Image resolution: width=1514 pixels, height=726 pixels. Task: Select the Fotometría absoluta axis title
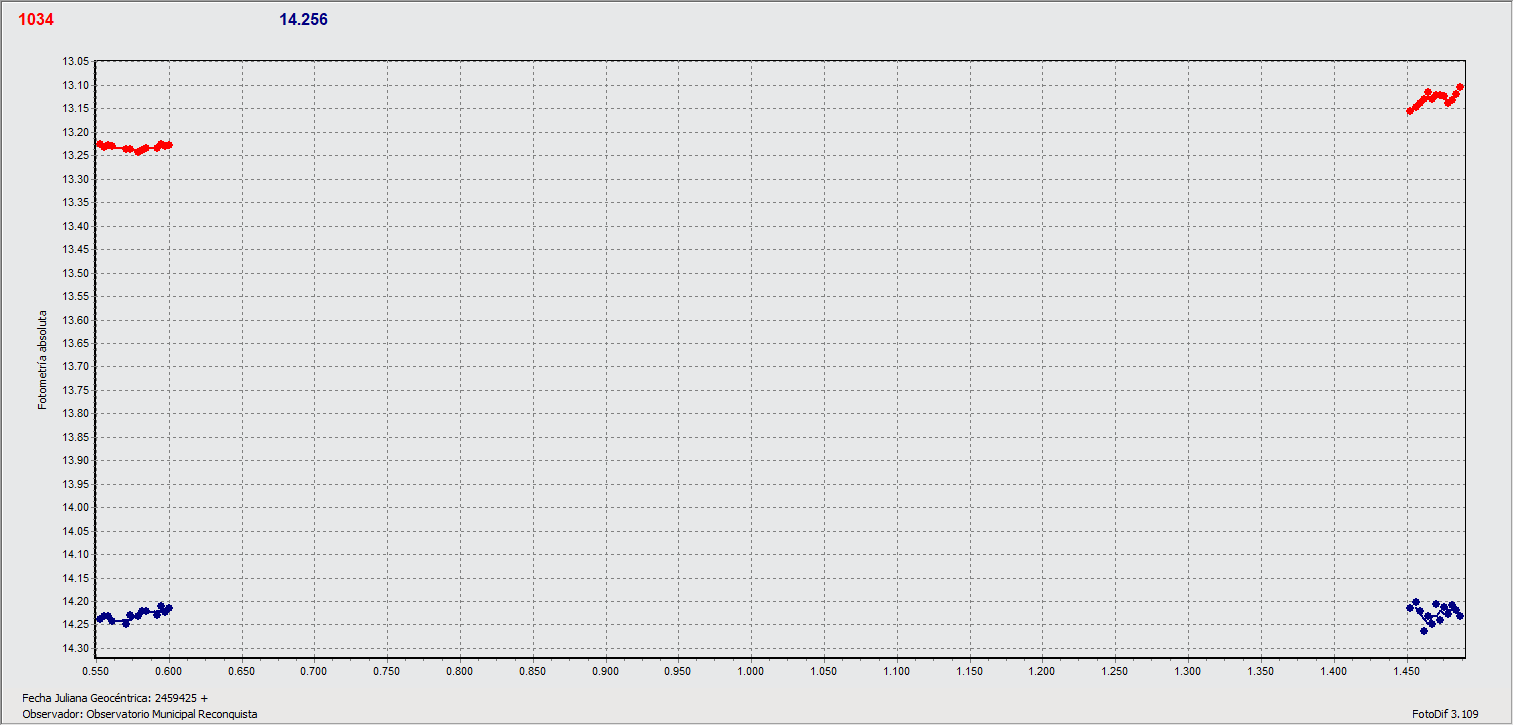point(42,359)
